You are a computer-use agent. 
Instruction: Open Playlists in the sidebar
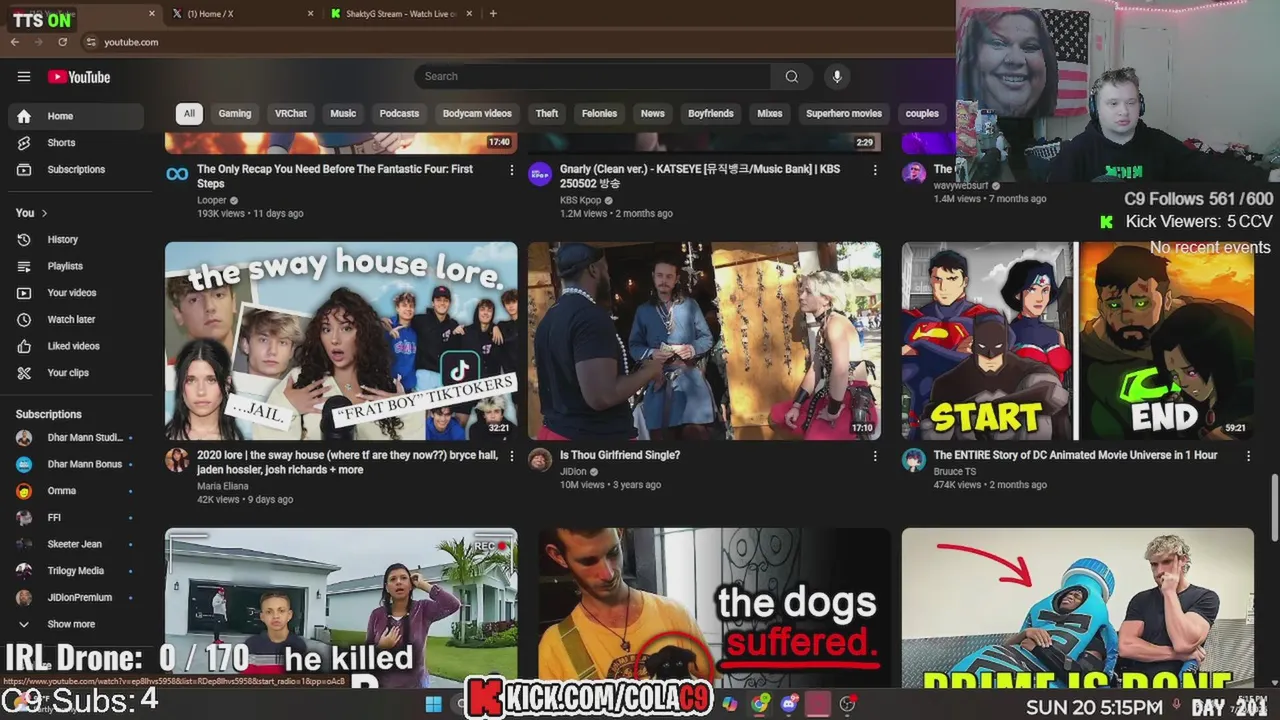tap(76, 266)
